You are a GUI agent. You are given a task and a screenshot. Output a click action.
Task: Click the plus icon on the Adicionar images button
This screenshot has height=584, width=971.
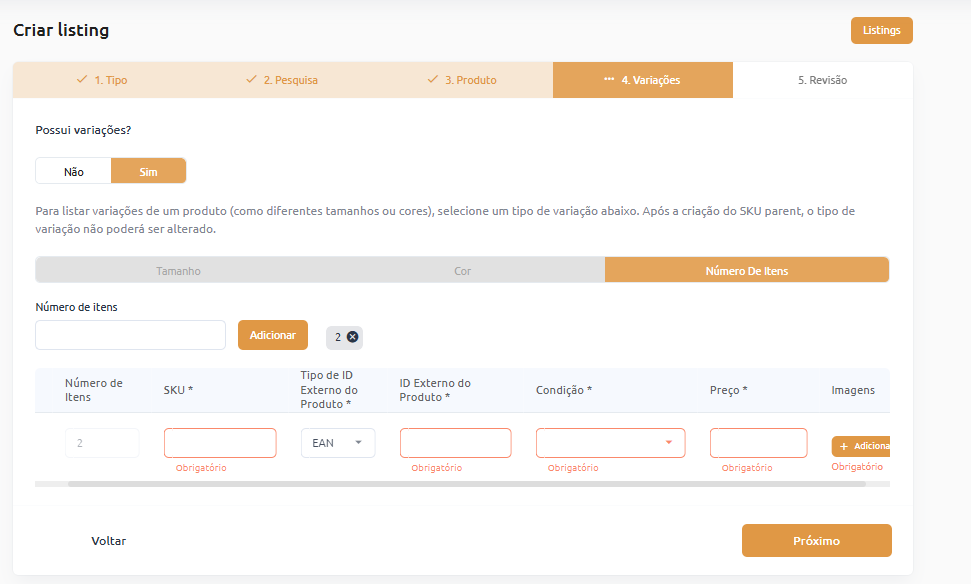point(844,446)
